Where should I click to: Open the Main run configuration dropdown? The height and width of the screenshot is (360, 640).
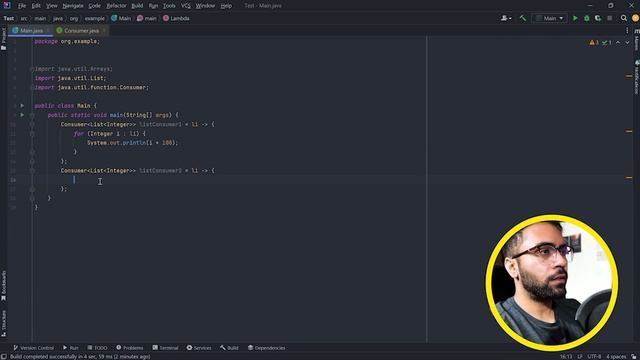tap(550, 18)
